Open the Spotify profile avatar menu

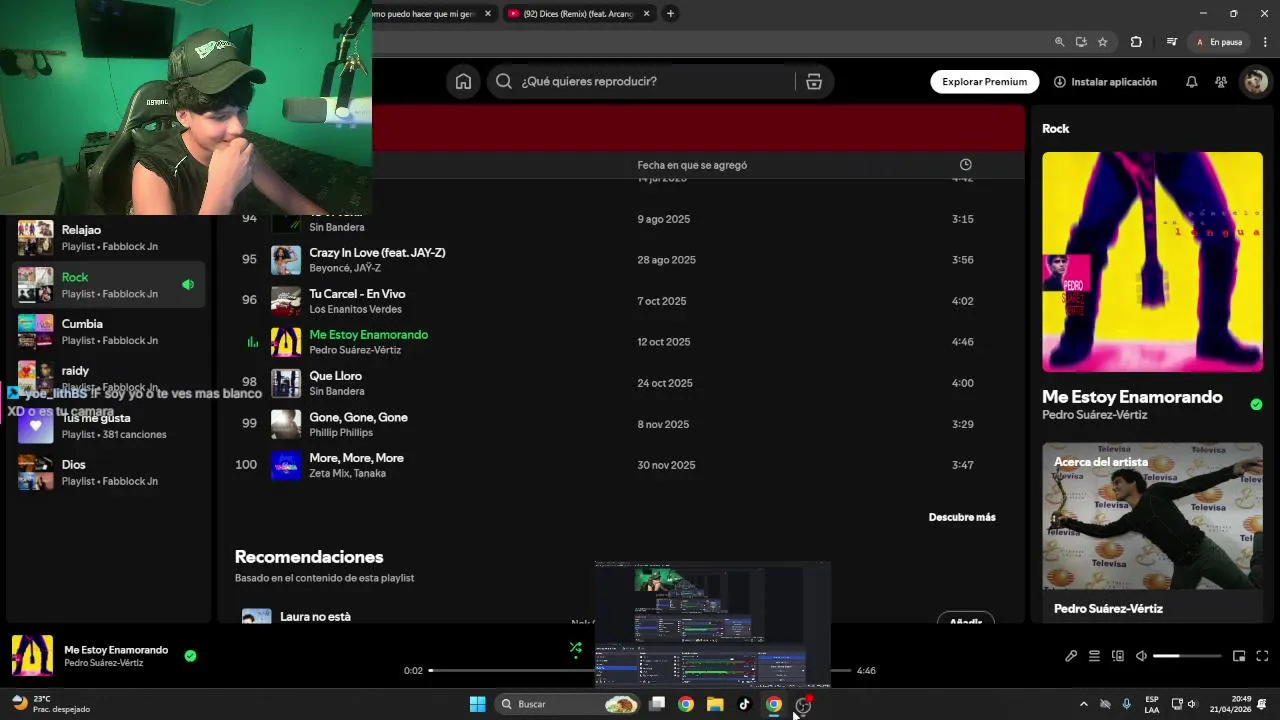pos(1254,82)
